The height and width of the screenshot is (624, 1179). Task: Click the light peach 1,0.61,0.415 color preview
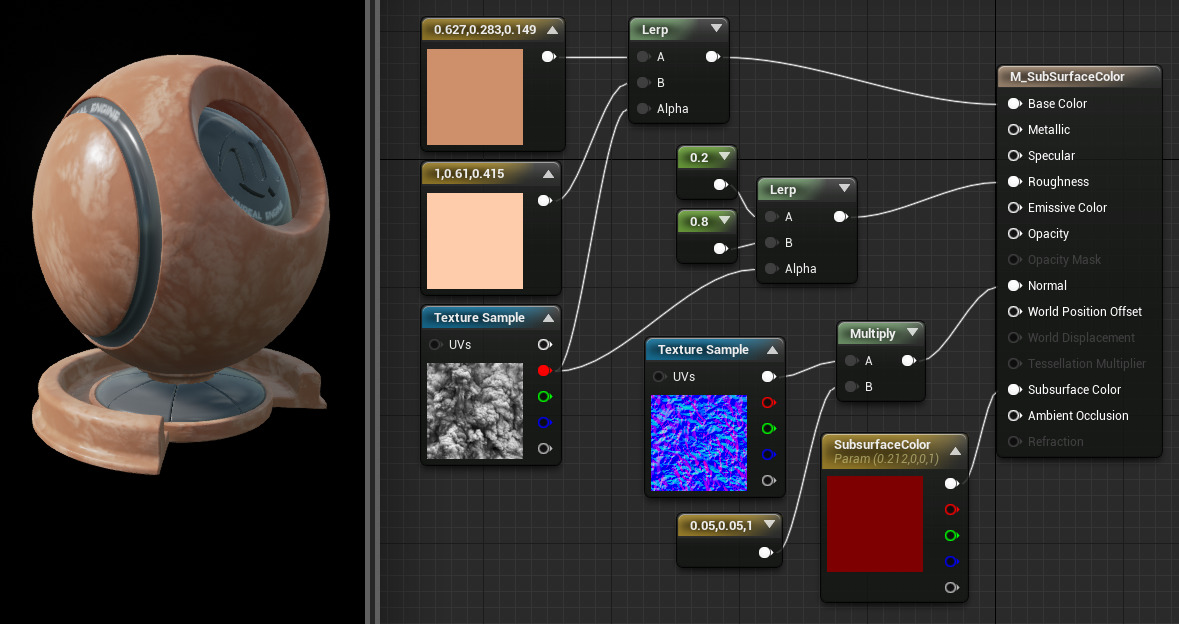click(x=475, y=241)
